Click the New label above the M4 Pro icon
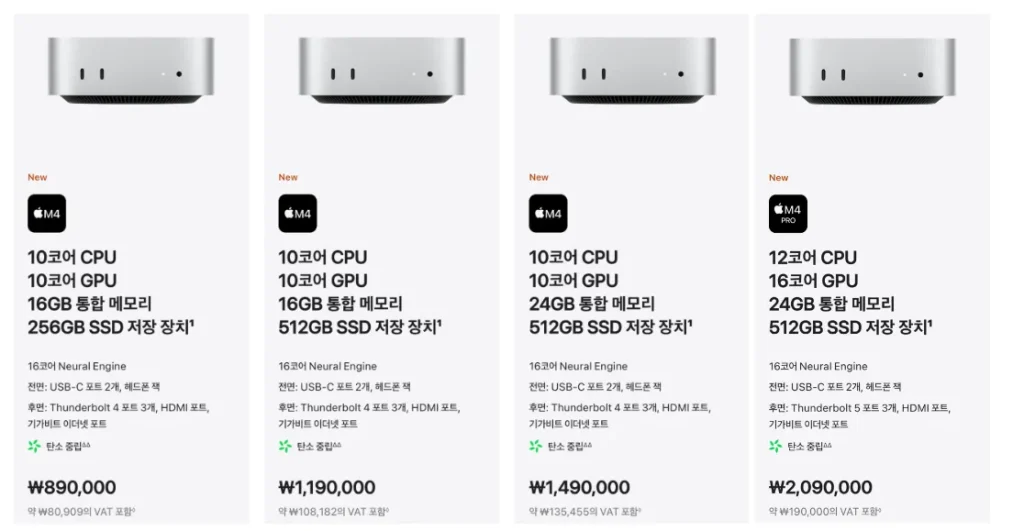Image resolution: width=1024 pixels, height=531 pixels. [778, 178]
